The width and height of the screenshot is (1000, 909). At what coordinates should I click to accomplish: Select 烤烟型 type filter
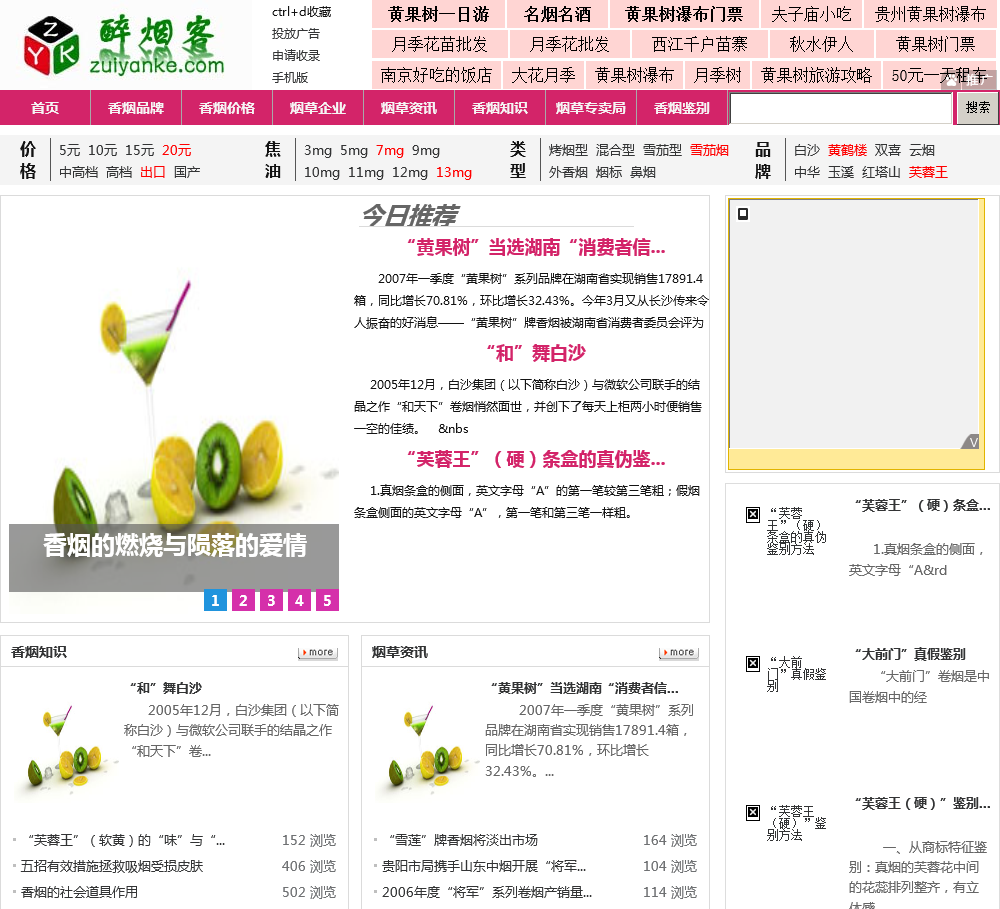tap(568, 151)
